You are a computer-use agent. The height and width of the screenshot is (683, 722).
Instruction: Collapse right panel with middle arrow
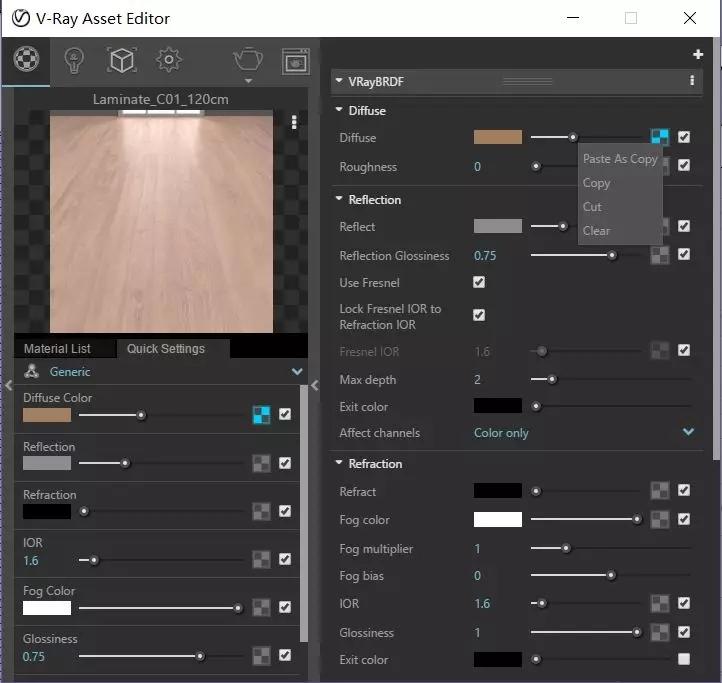[314, 385]
